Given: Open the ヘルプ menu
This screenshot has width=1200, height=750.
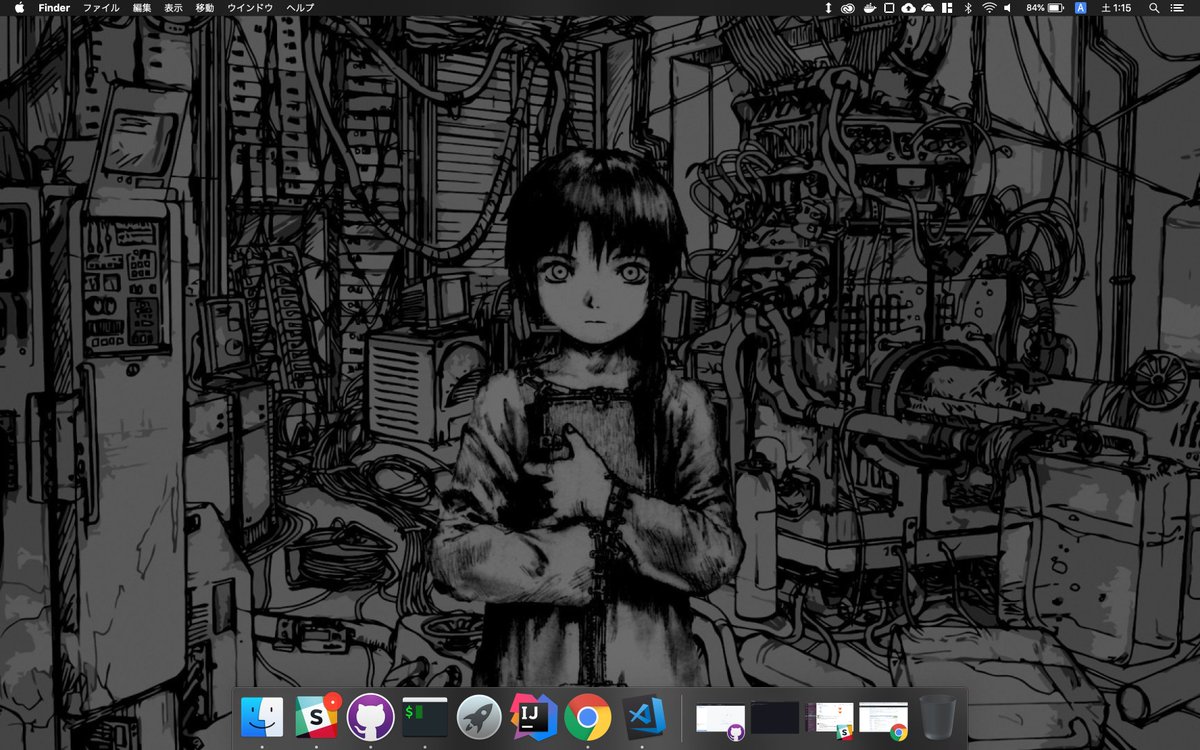Looking at the screenshot, I should click(x=300, y=8).
